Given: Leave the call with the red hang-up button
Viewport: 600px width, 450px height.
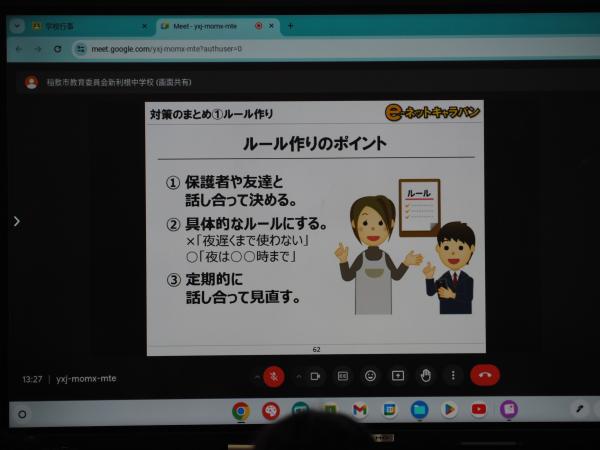Looking at the screenshot, I should [485, 375].
